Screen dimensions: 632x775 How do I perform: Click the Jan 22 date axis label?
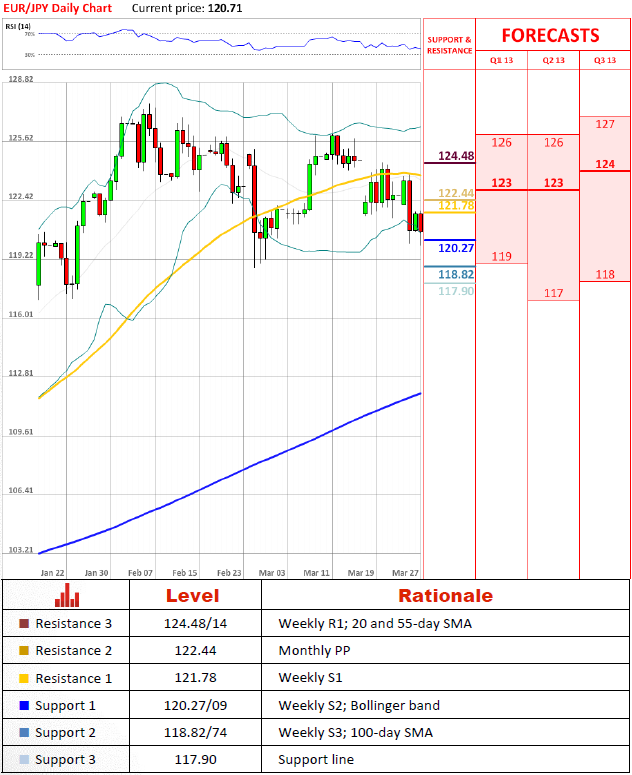pos(52,573)
